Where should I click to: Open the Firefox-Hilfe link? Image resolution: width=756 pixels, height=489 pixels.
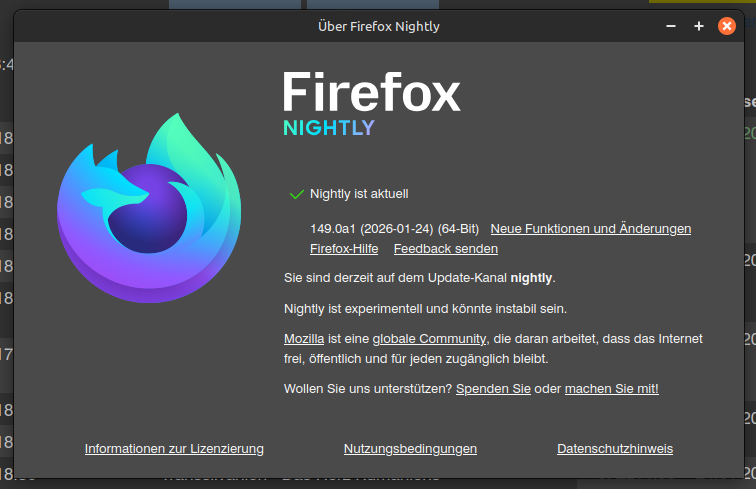click(344, 249)
